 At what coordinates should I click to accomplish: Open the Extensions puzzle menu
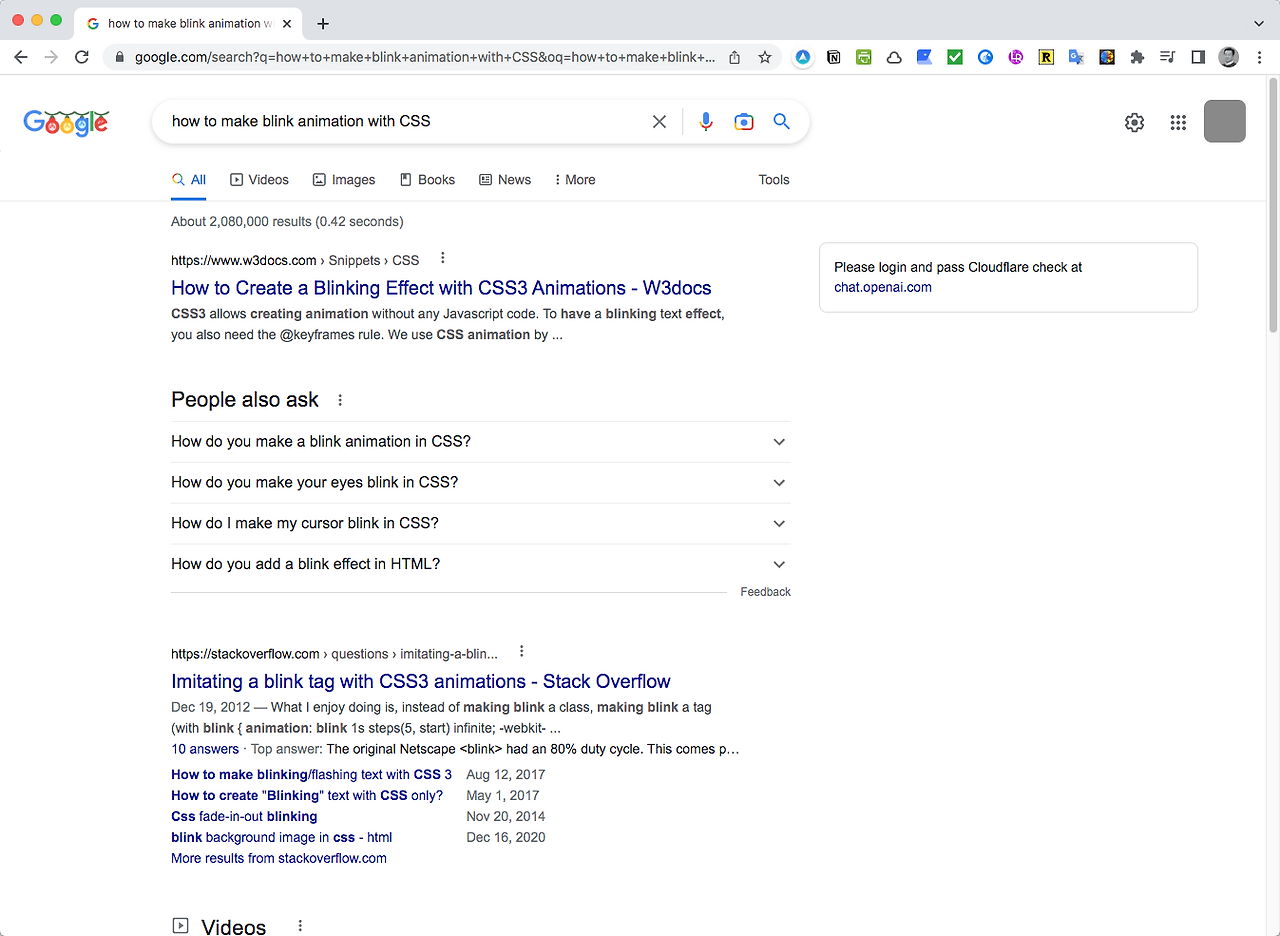(1137, 57)
